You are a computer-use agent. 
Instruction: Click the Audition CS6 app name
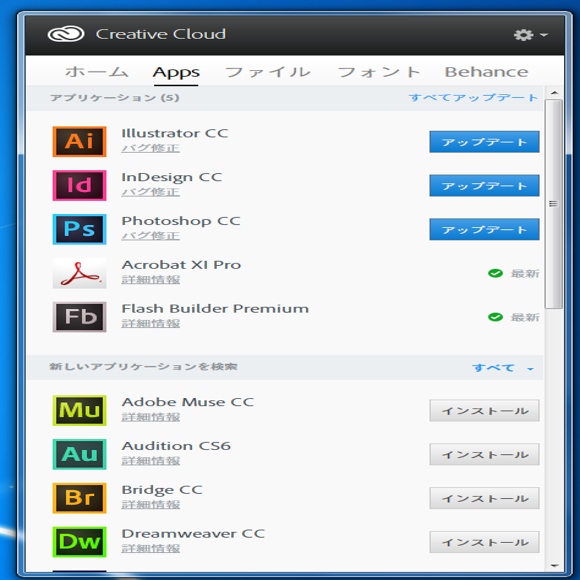[176, 446]
